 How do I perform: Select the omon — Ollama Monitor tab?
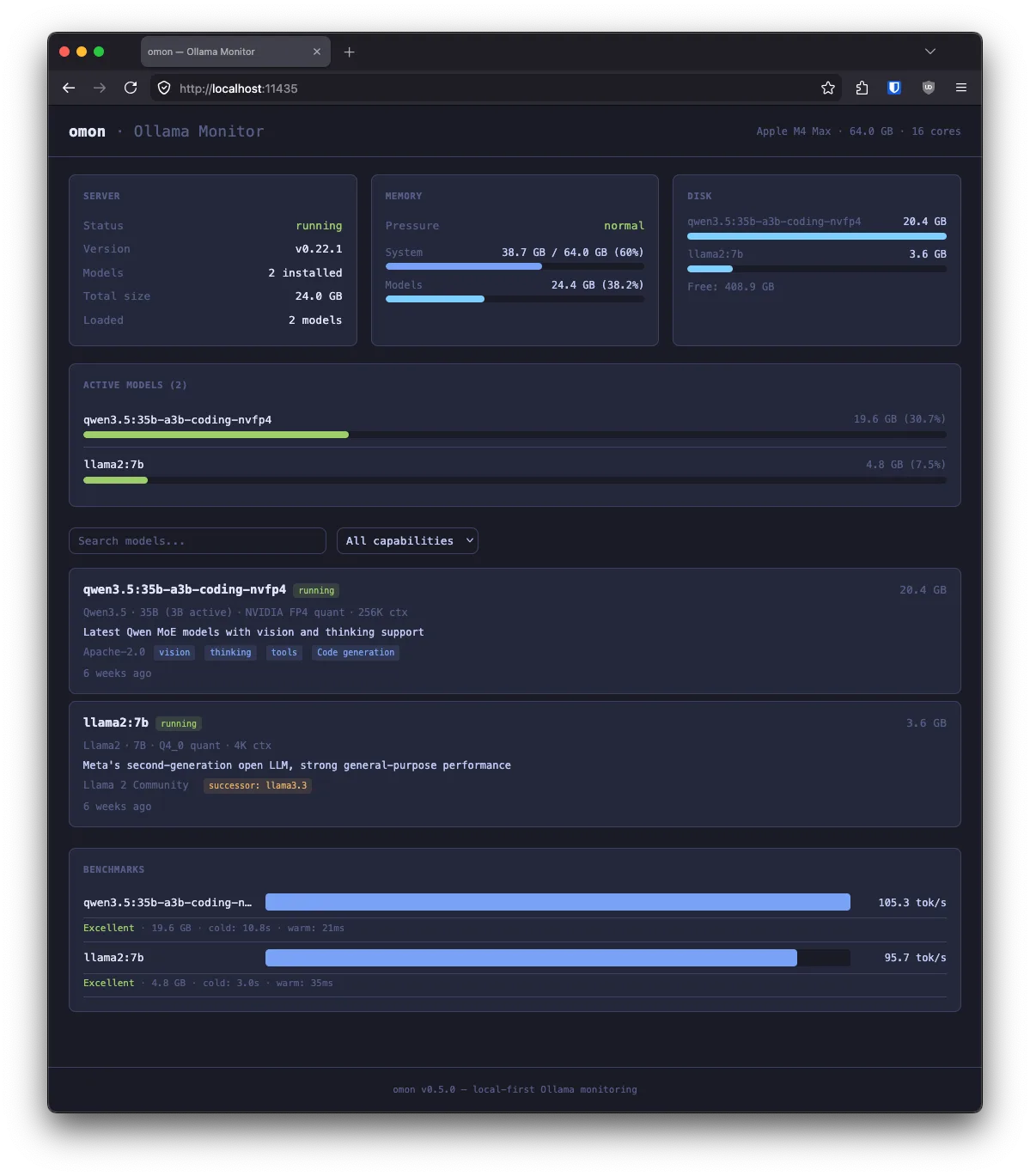(235, 52)
